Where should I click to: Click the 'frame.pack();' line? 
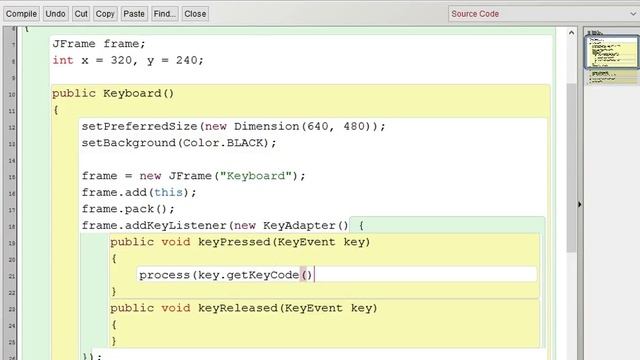pyautogui.click(x=128, y=209)
